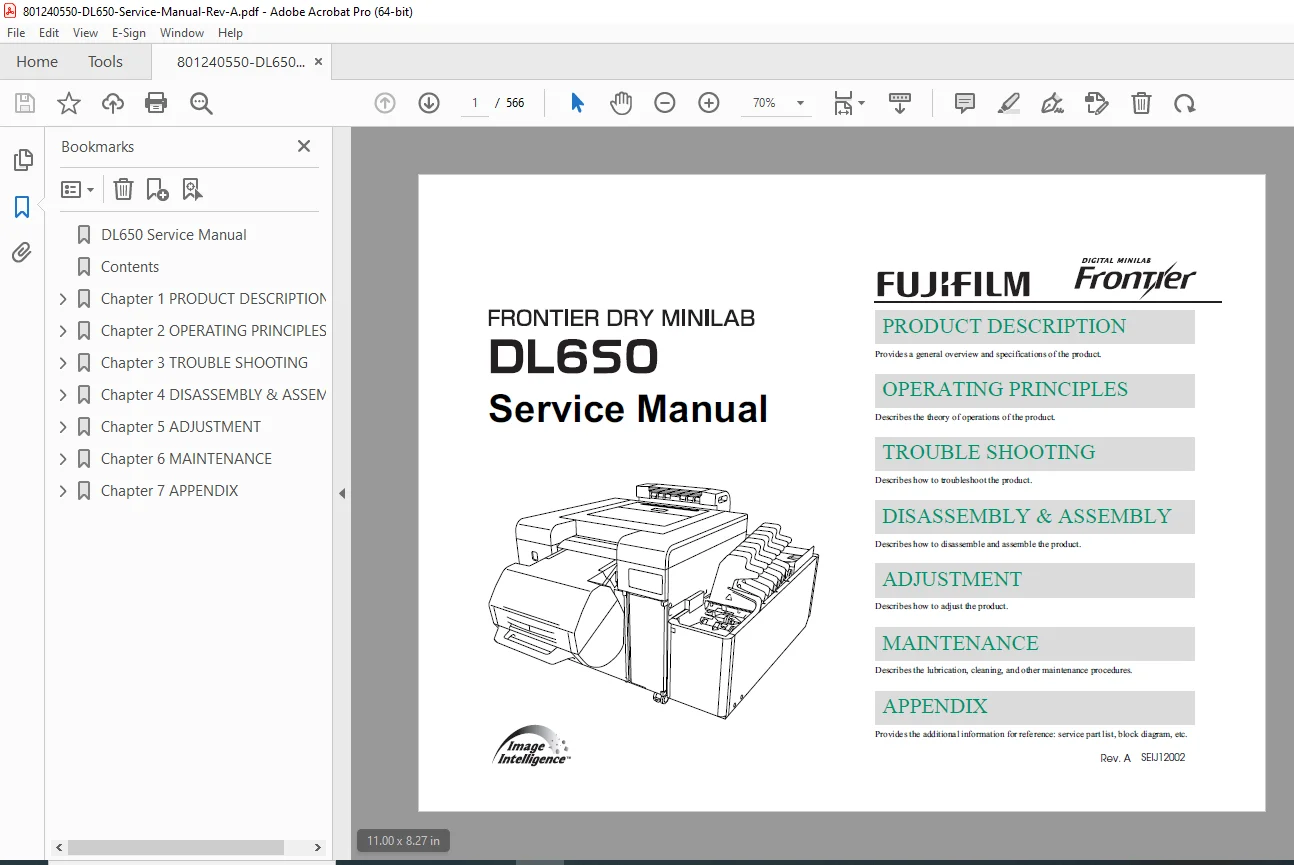This screenshot has width=1294, height=865.
Task: Open the Edit menu
Action: 49,33
